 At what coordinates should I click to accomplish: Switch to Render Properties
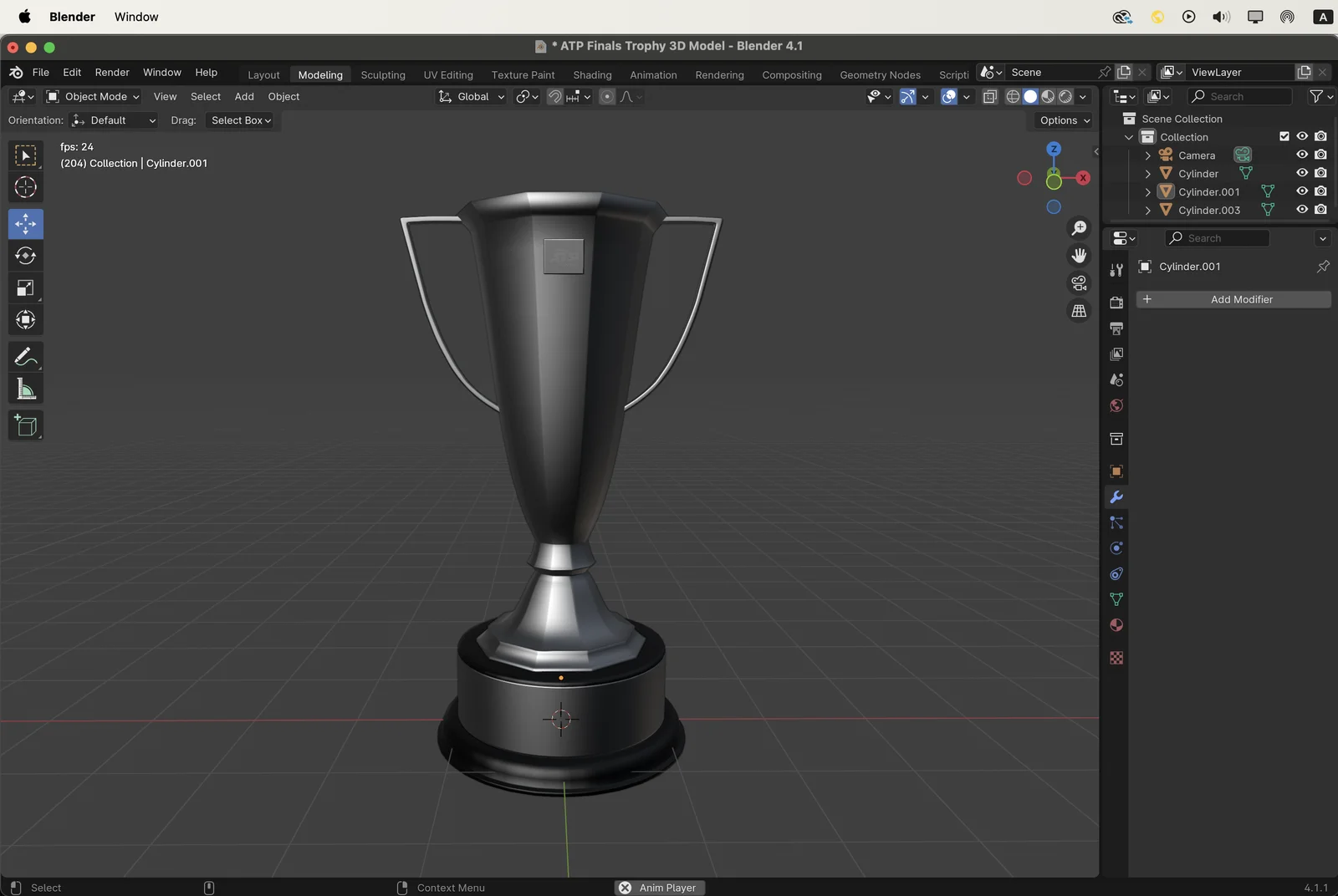point(1116,304)
